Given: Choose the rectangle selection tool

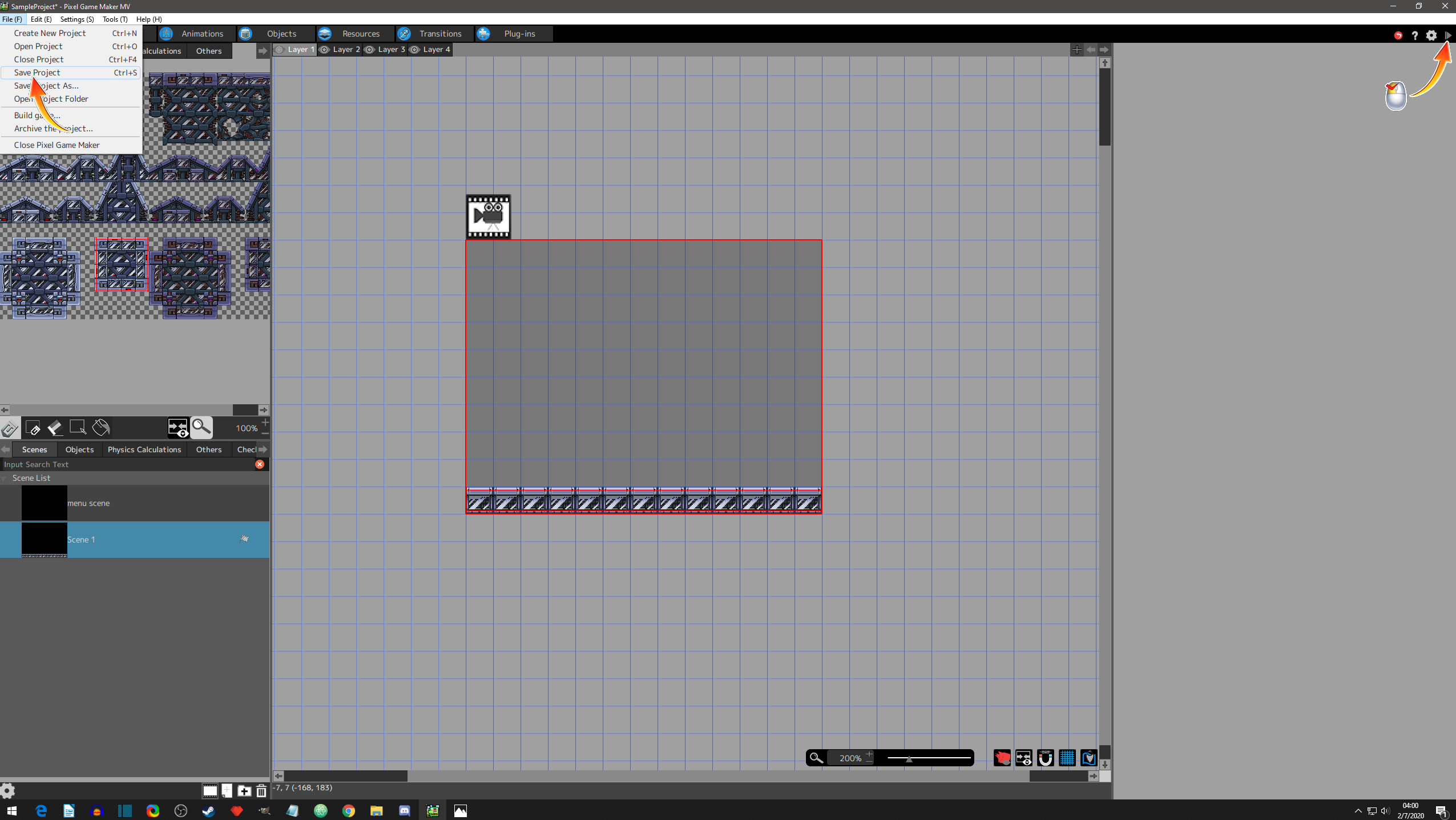Looking at the screenshot, I should (x=78, y=428).
